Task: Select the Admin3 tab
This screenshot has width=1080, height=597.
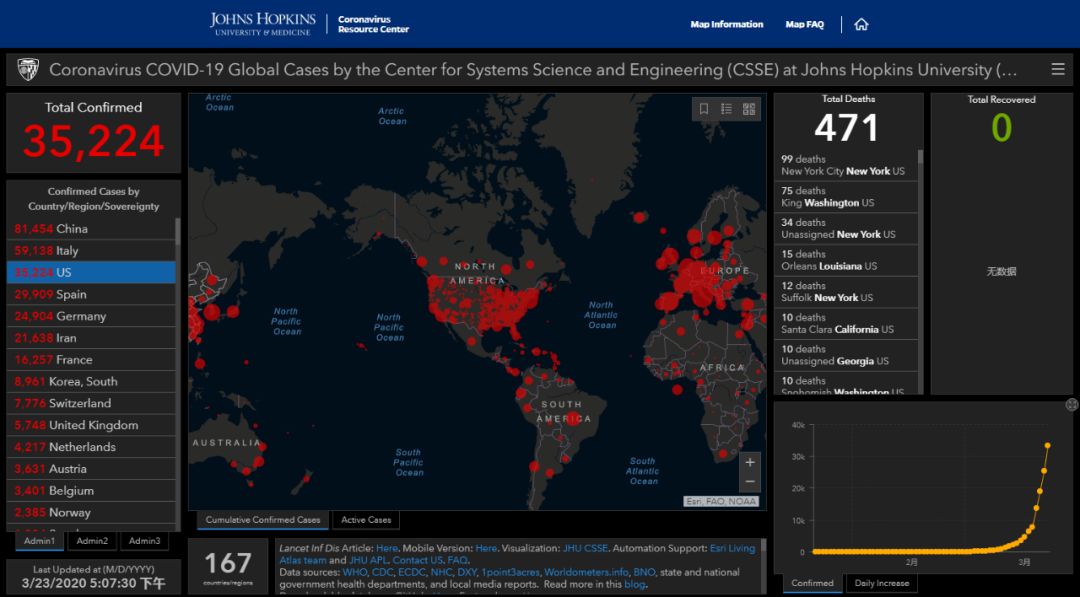Action: point(144,541)
